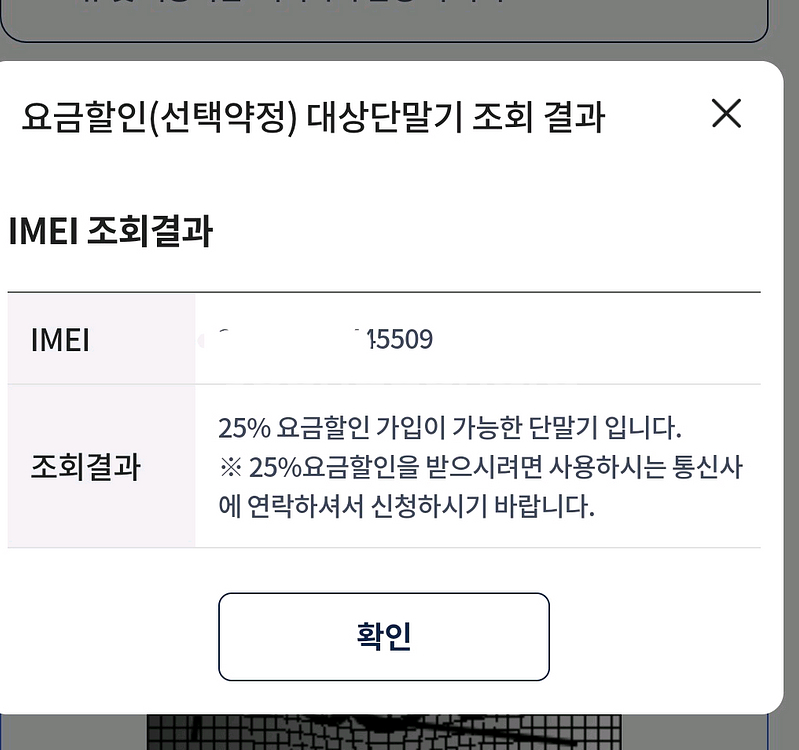This screenshot has height=750, width=799.
Task: Click the dimmed backdrop left of the patterned image
Action: pyautogui.click(x=70, y=732)
